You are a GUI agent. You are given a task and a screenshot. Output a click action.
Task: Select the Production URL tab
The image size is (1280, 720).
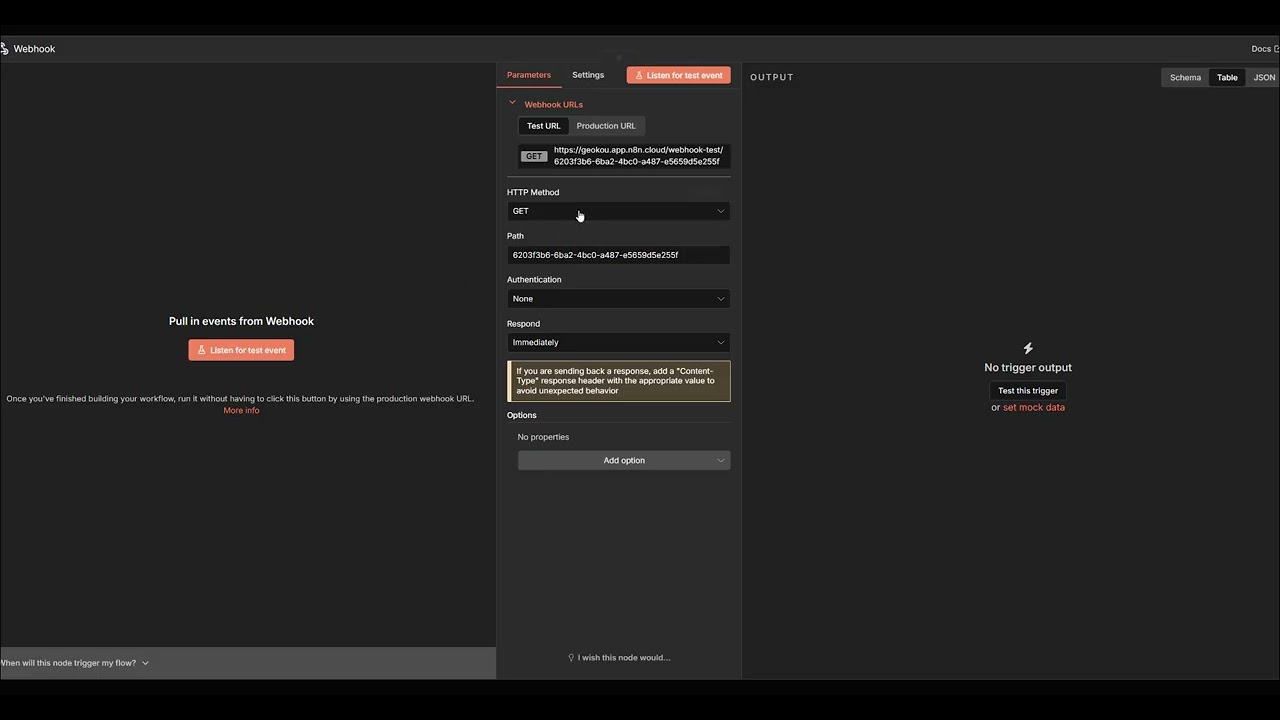(x=606, y=126)
